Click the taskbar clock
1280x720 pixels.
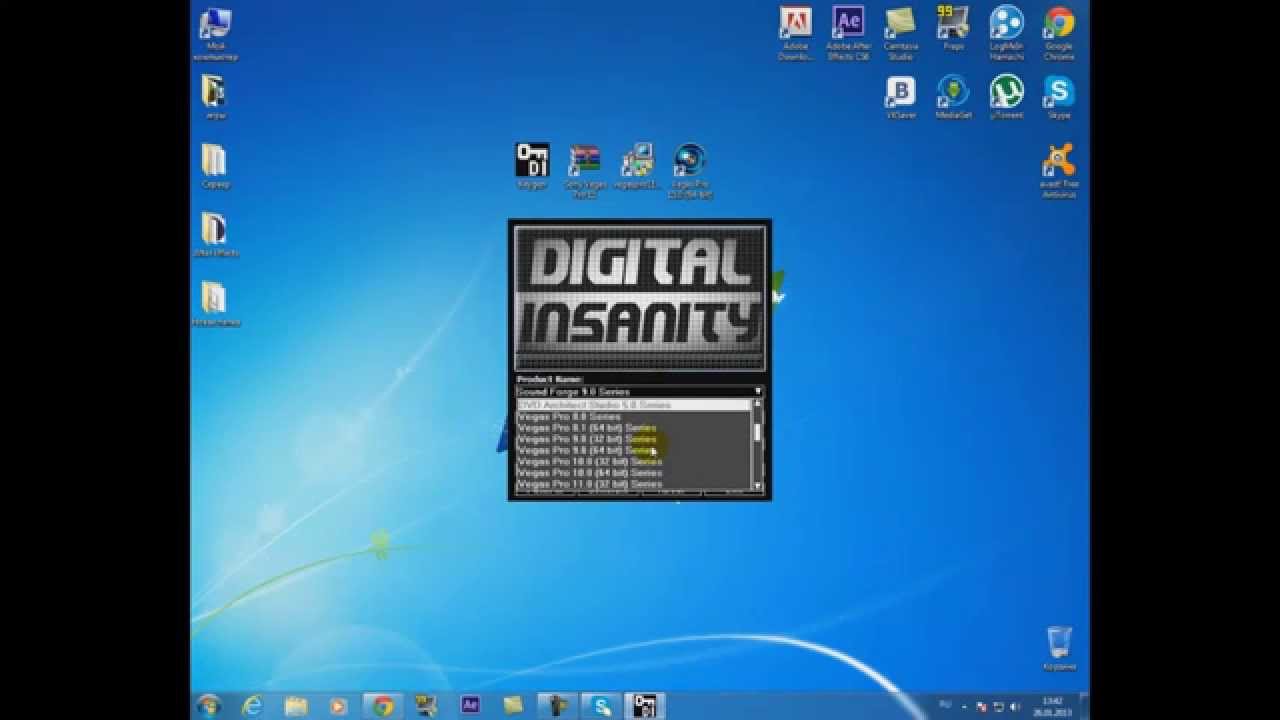point(1051,706)
